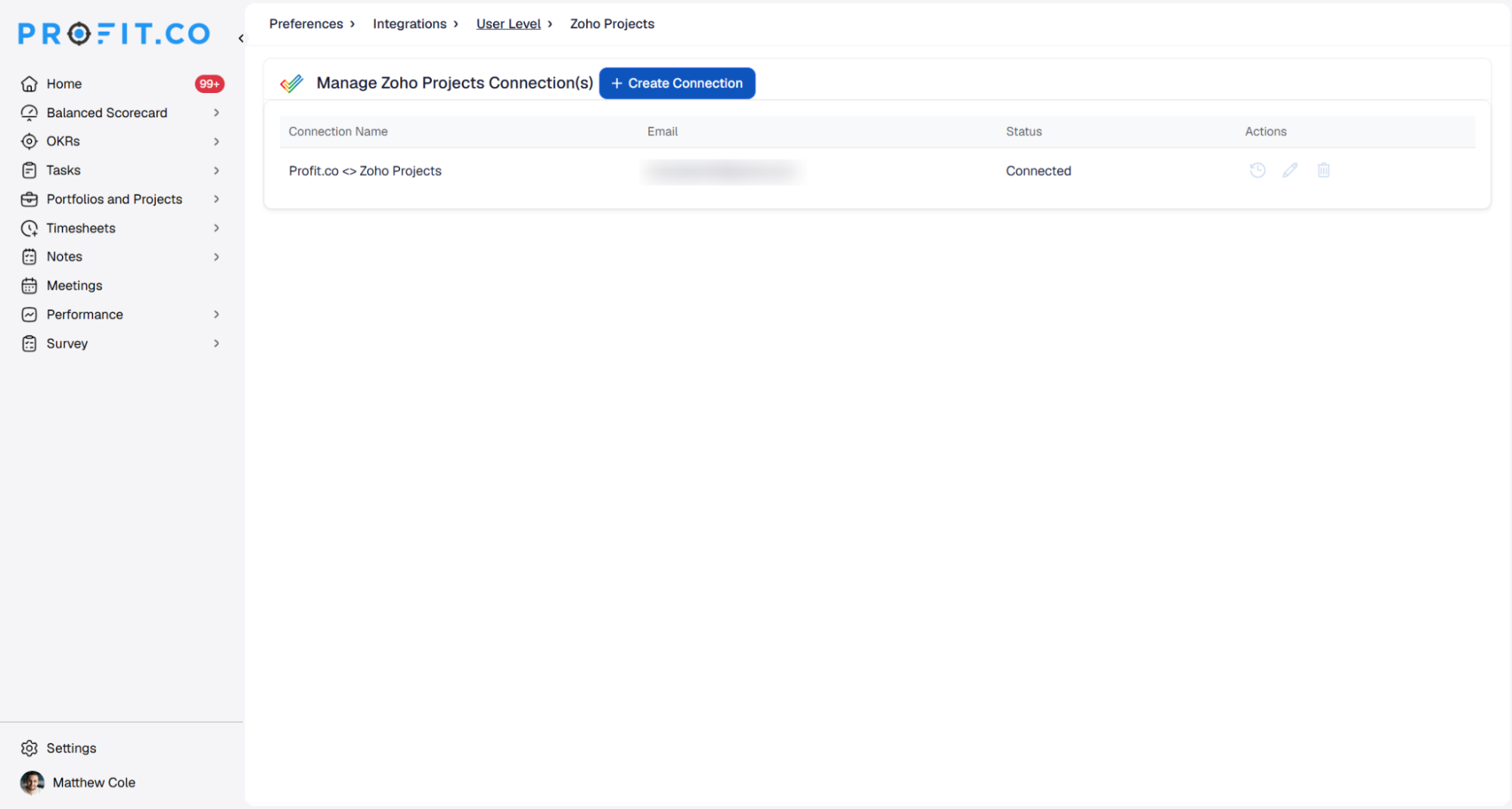1512x809 pixels.
Task: Click the Connected status text
Action: [x=1039, y=171]
